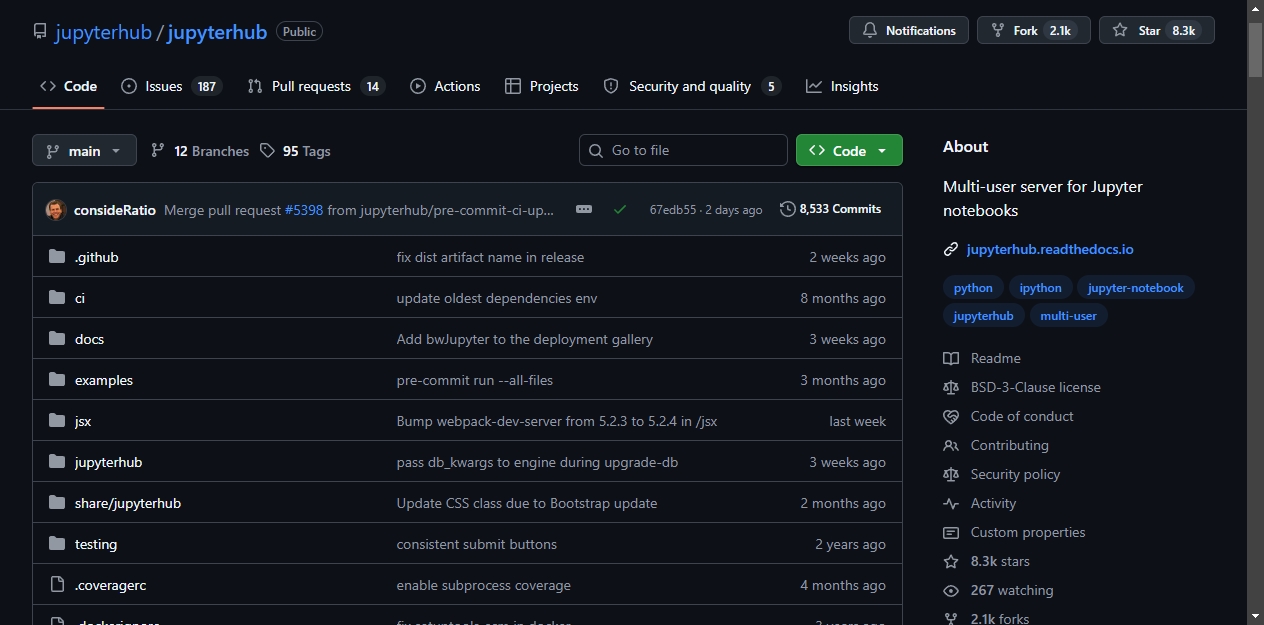Viewport: 1264px width, 625px height.
Task: Open the jupyterhub source folder
Action: tap(109, 462)
